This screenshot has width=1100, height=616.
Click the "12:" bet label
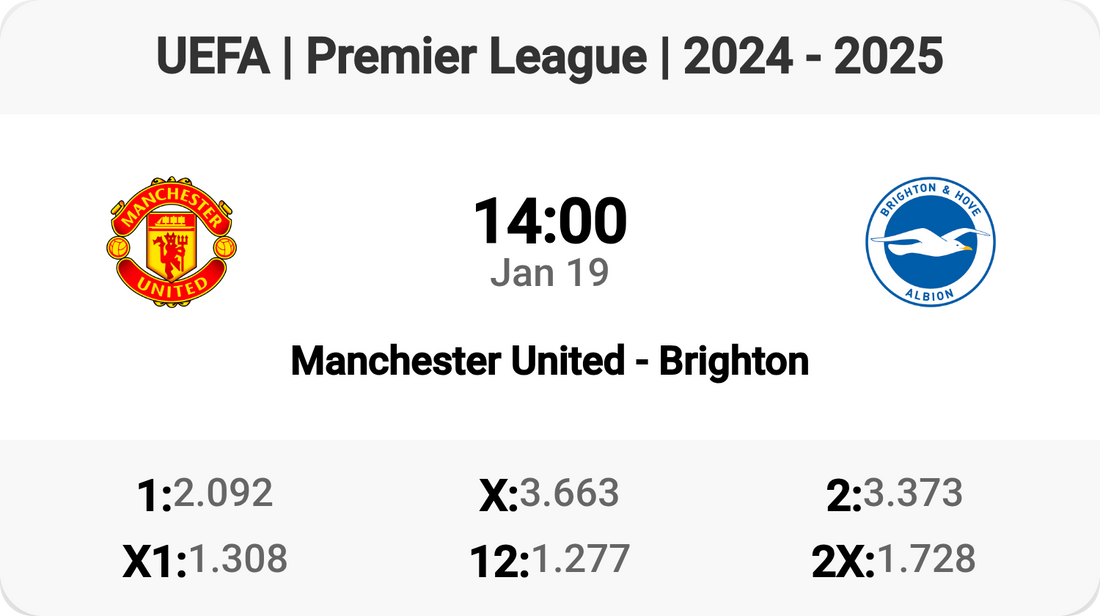click(499, 562)
